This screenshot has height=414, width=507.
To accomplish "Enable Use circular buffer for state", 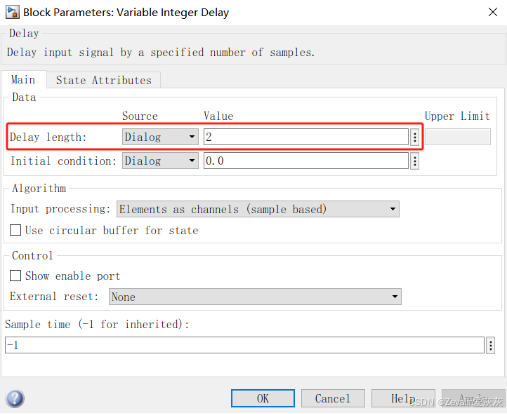I will pos(15,230).
